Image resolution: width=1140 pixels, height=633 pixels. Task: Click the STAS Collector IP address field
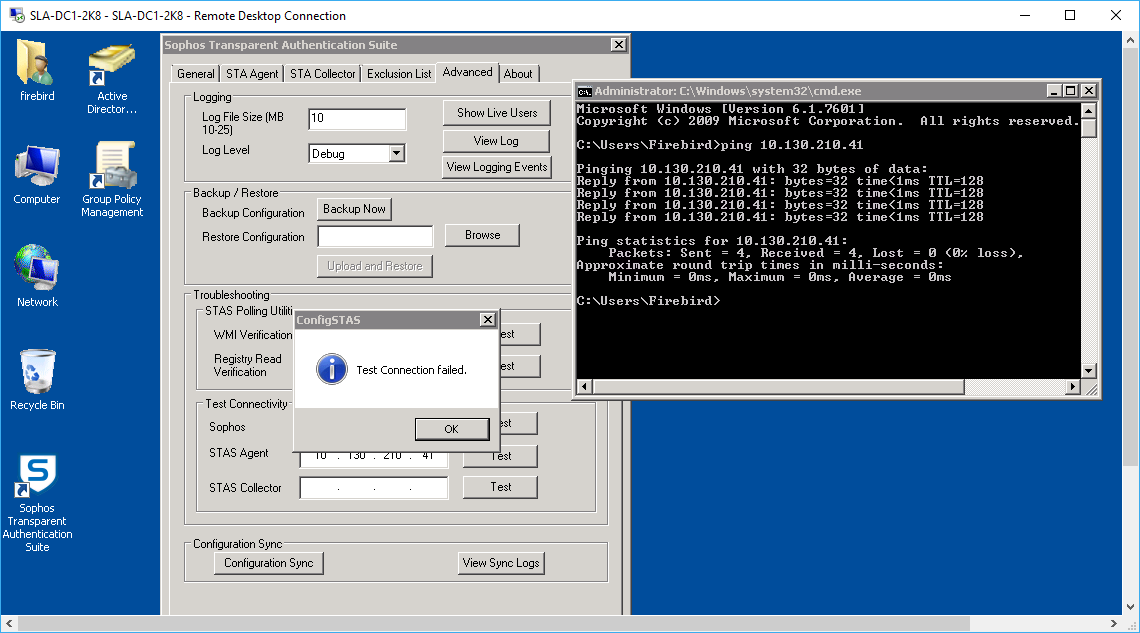(374, 488)
